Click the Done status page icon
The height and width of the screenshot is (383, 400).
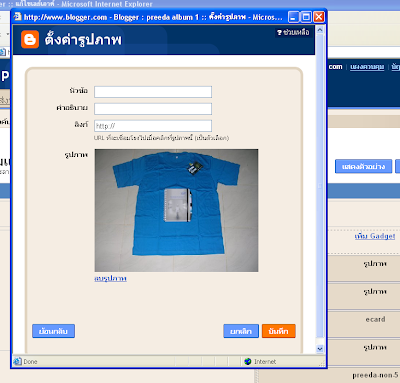coord(17,361)
